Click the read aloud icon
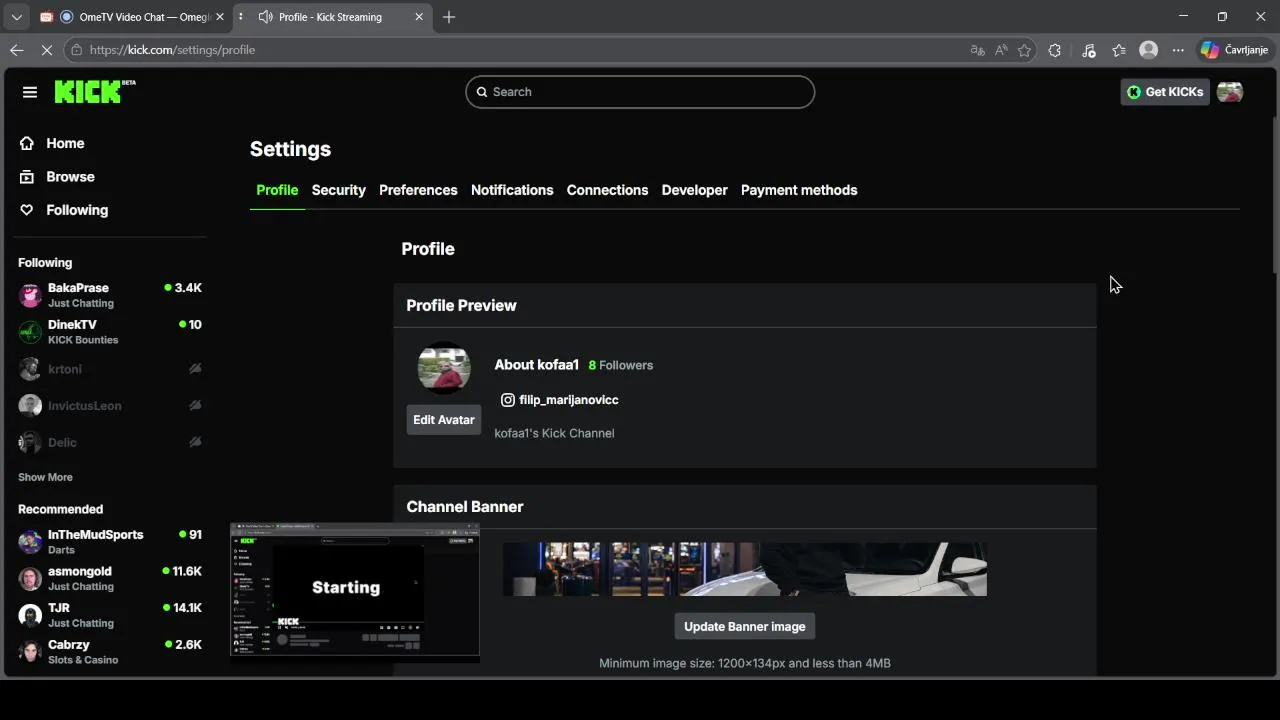Image resolution: width=1280 pixels, height=720 pixels. tap(1001, 50)
